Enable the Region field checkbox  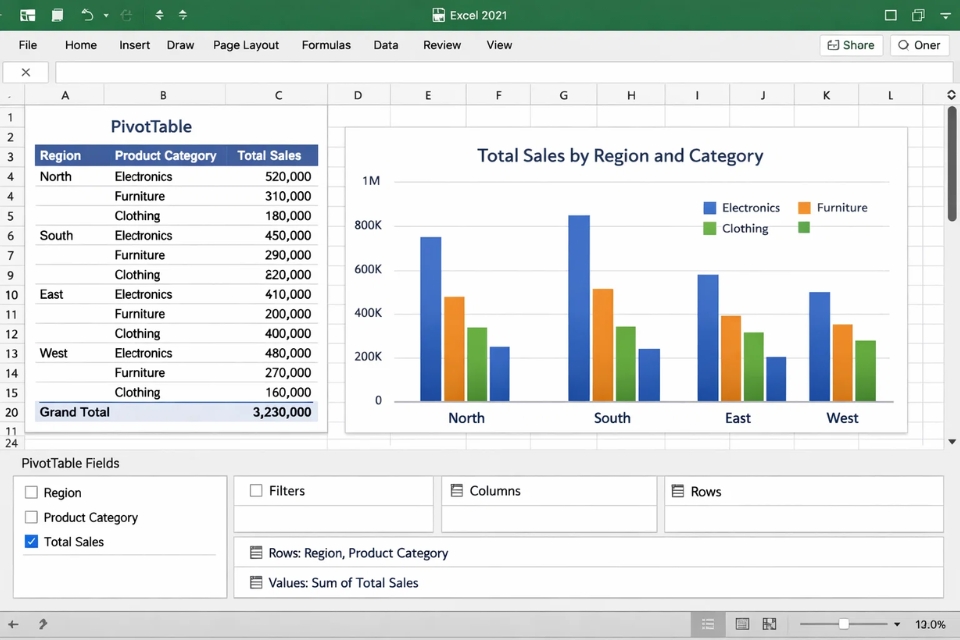[x=29, y=492]
